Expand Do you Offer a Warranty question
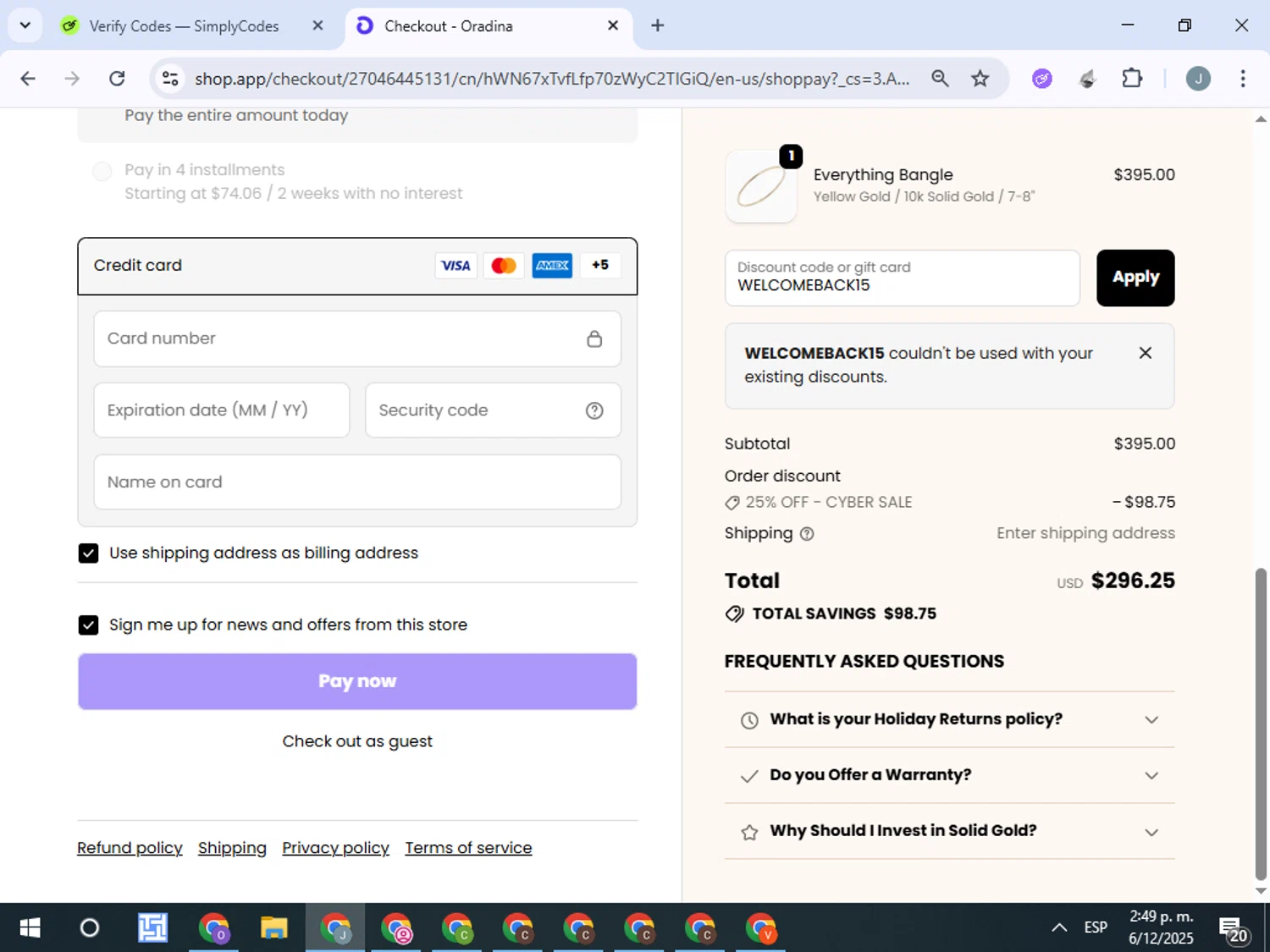The height and width of the screenshot is (952, 1270). [x=949, y=775]
